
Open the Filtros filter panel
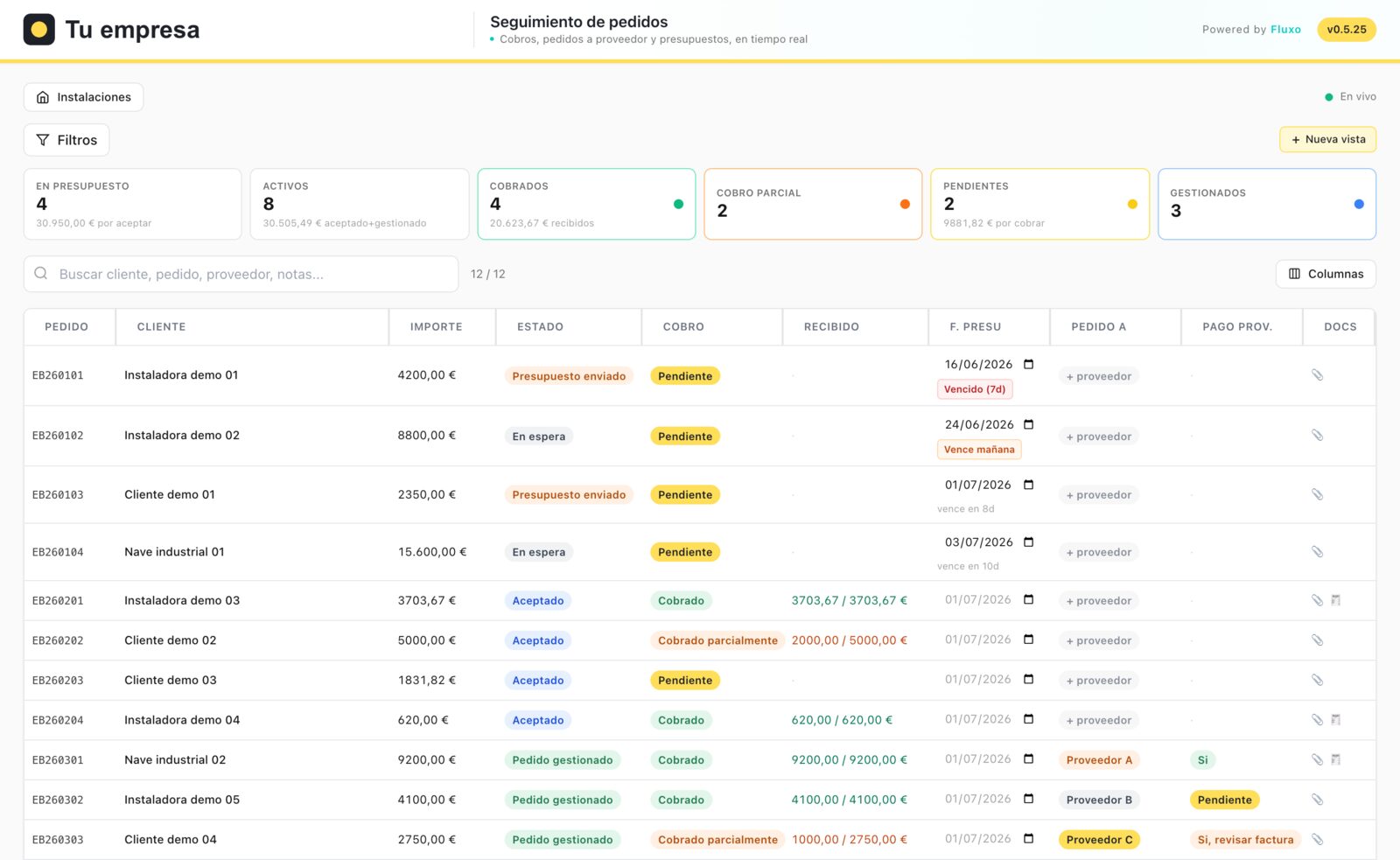coord(66,140)
